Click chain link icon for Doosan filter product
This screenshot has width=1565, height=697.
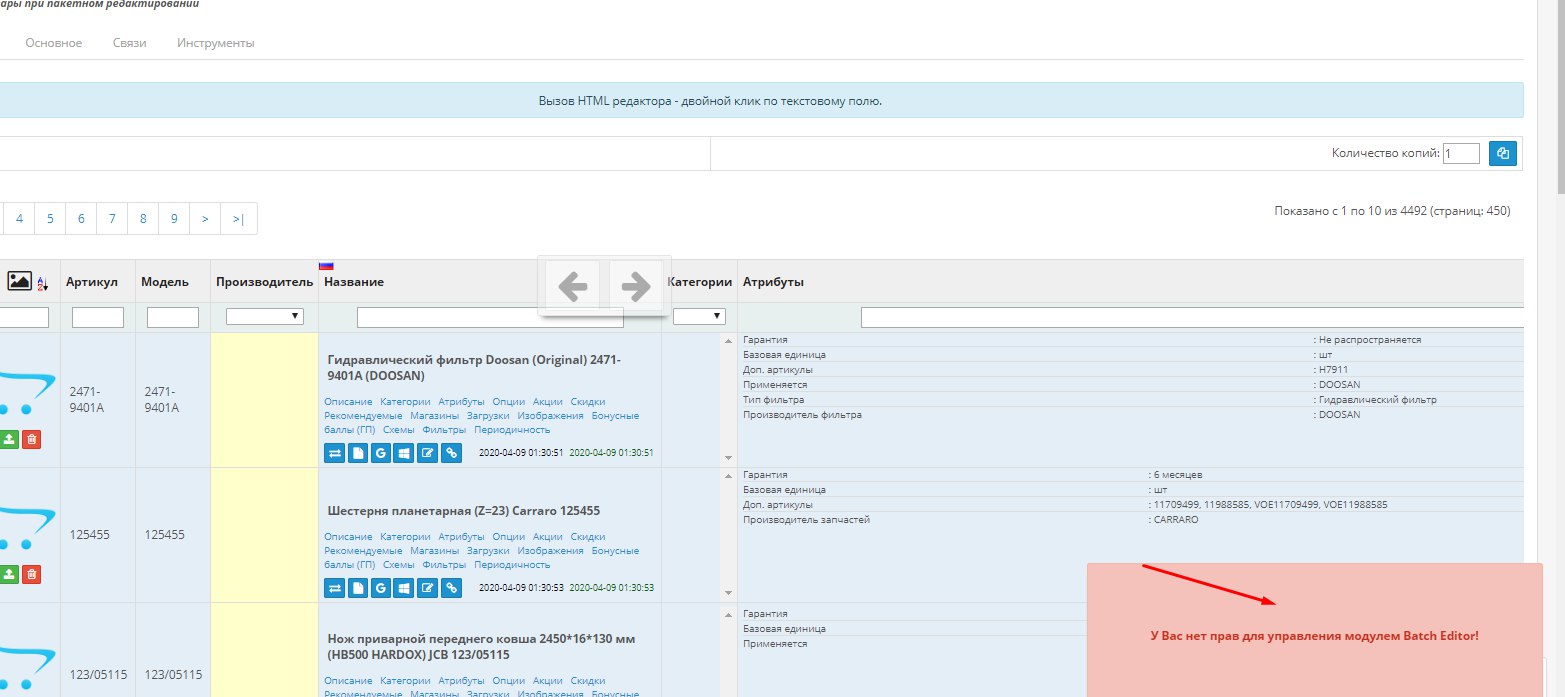click(451, 453)
